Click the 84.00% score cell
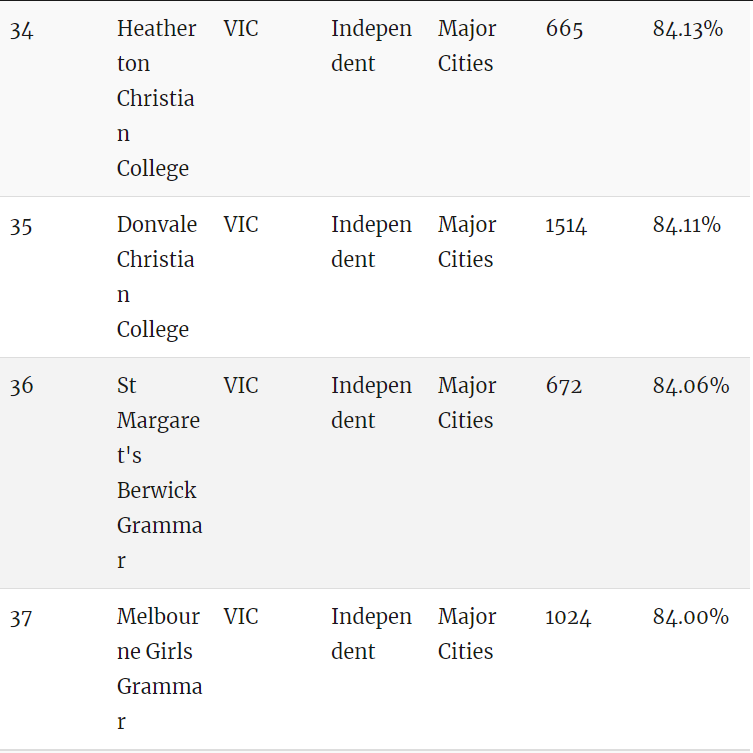753x753 pixels. [691, 617]
